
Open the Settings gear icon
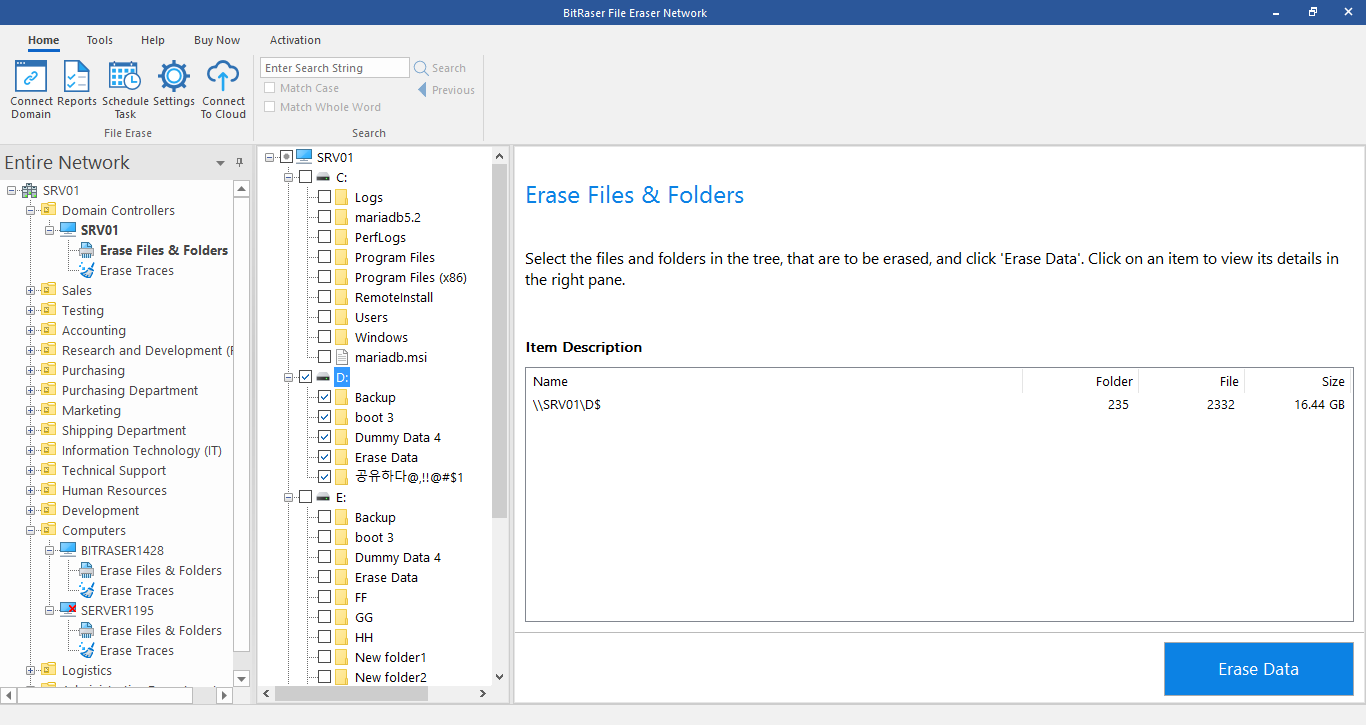click(x=174, y=76)
